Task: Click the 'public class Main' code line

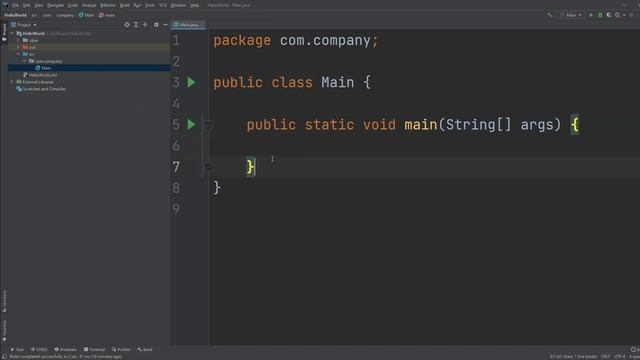Action: [x=292, y=82]
